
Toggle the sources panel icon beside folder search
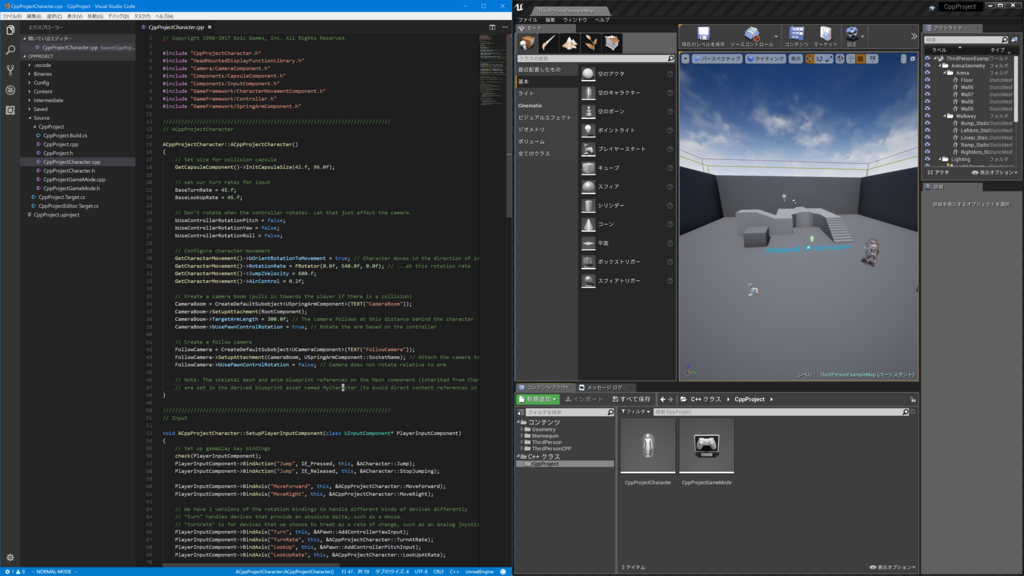pyautogui.click(x=520, y=413)
